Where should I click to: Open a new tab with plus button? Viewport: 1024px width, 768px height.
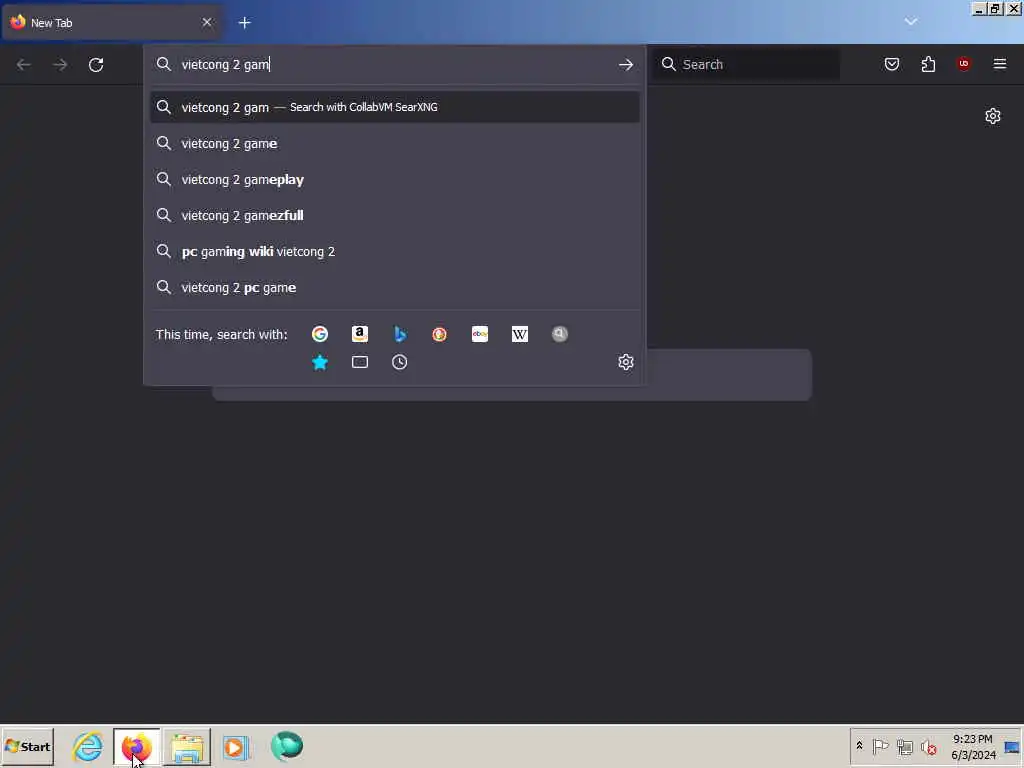(x=245, y=23)
